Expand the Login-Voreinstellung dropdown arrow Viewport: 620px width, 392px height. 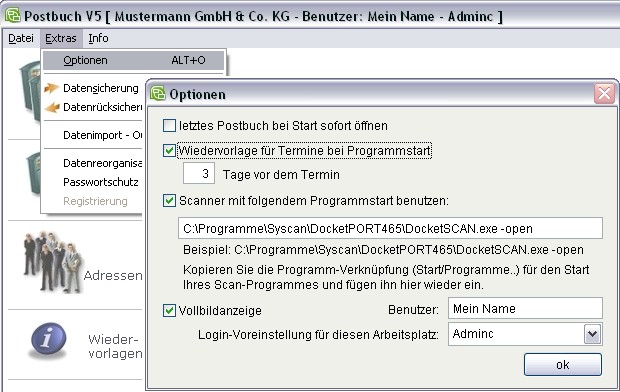592,334
